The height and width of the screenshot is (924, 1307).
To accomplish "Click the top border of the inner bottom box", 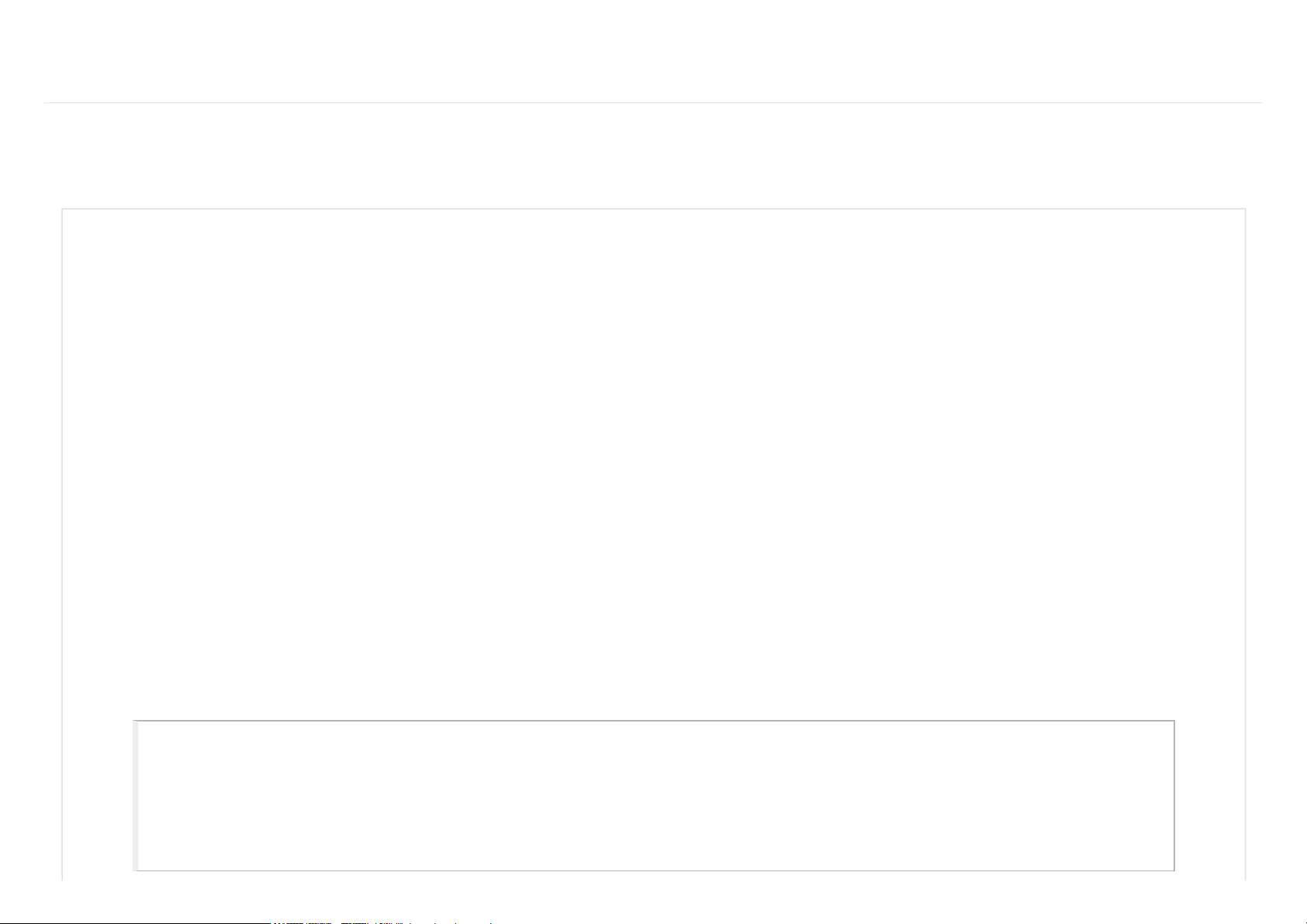I will 655,721.
